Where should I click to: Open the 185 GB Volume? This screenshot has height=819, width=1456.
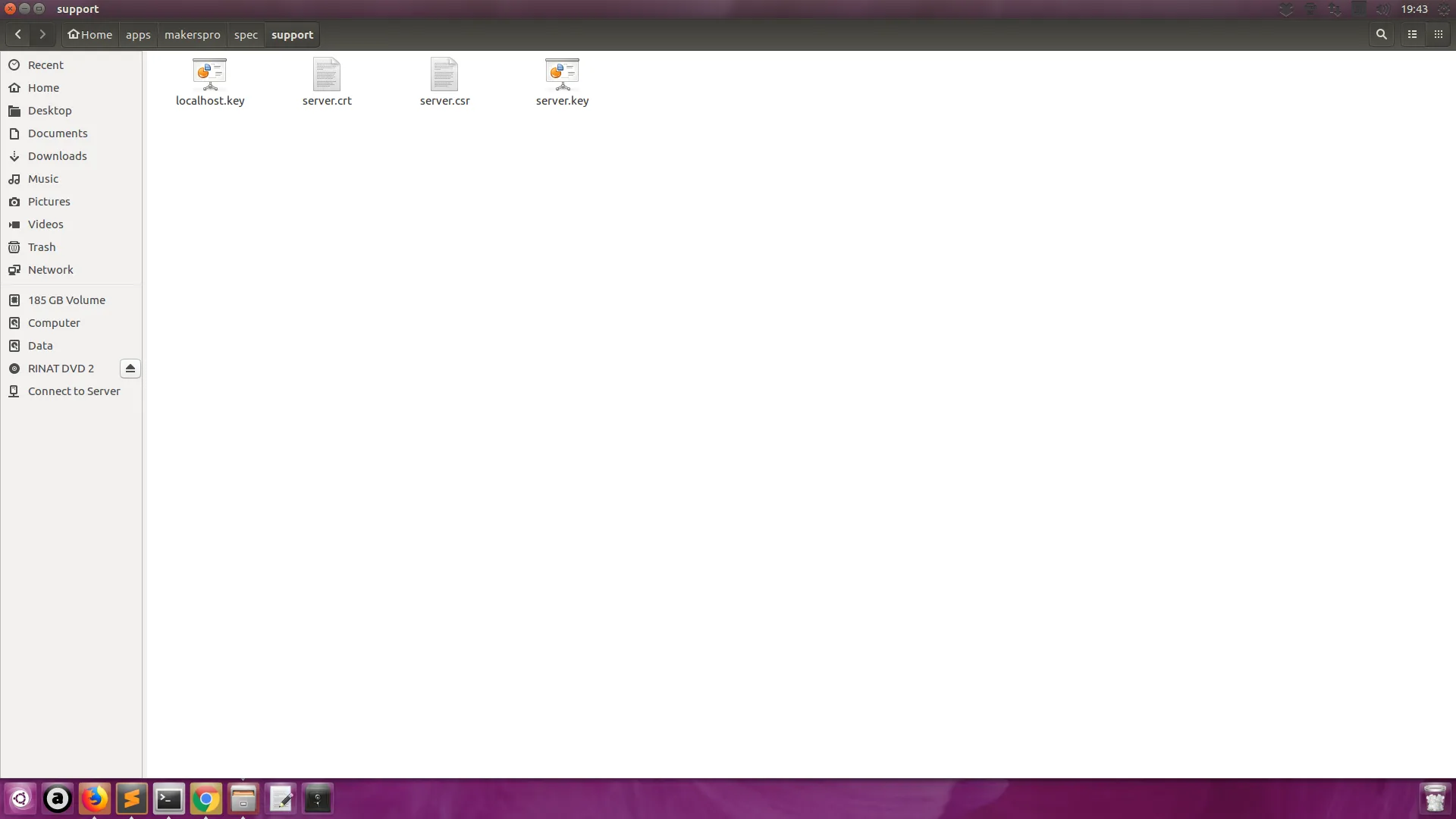click(x=66, y=300)
